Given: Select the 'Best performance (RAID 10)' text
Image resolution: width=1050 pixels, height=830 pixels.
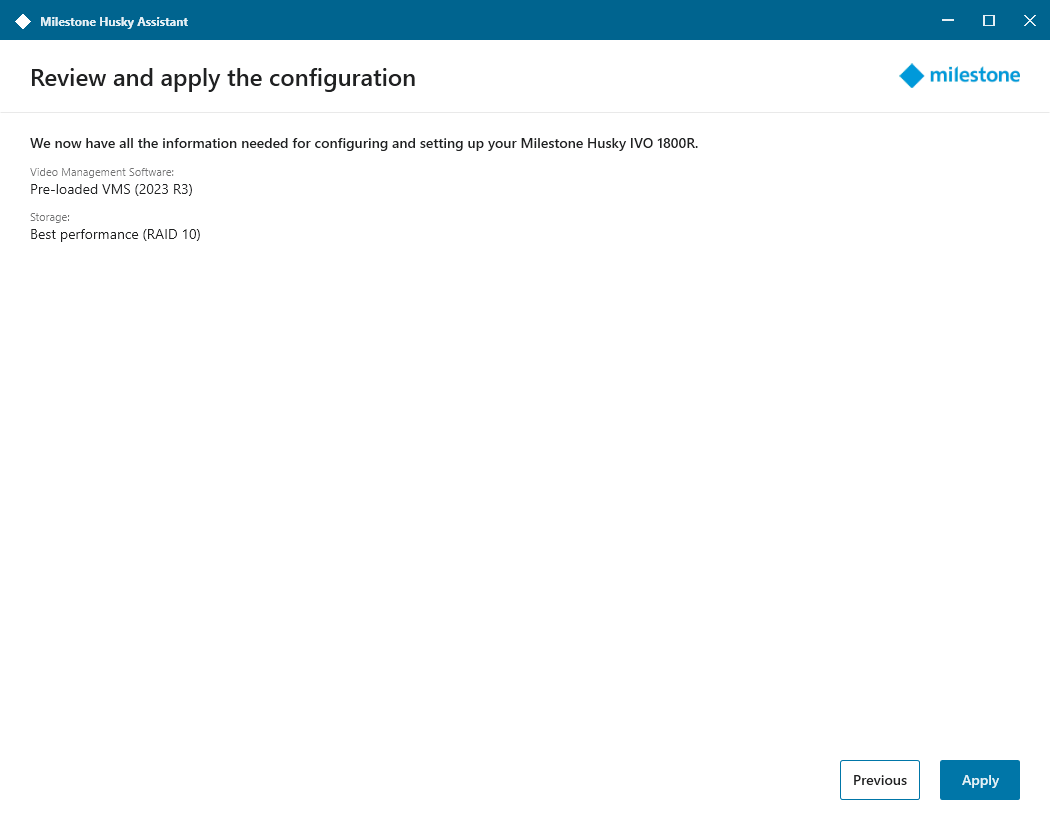Looking at the screenshot, I should point(115,234).
